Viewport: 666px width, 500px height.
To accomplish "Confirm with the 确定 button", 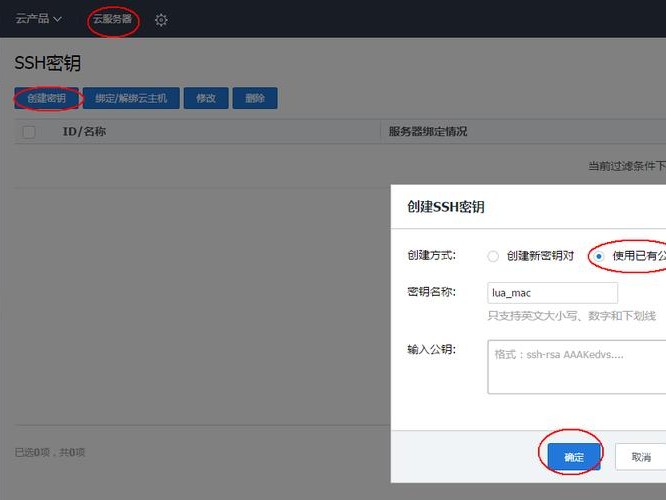I will tap(574, 457).
